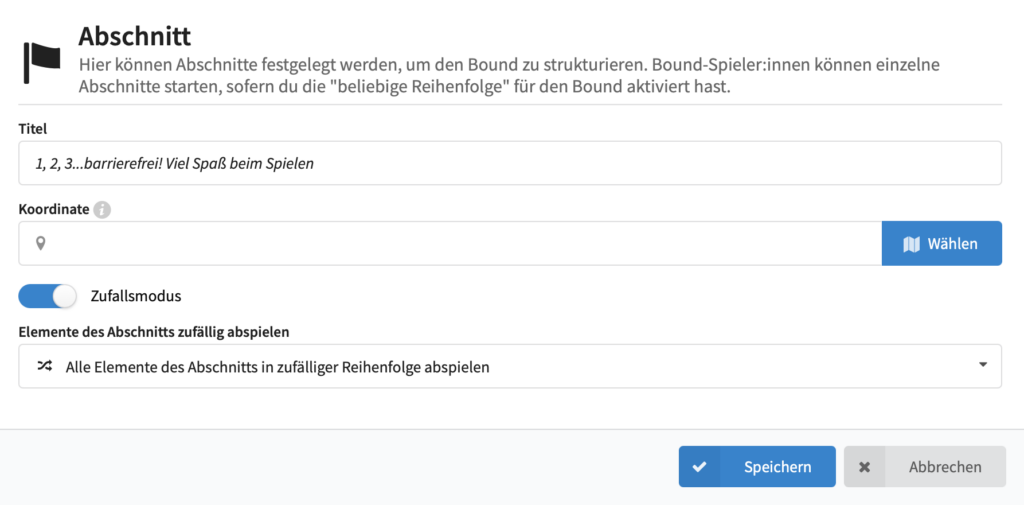Click into the Titel text field
The image size is (1024, 505).
pos(510,163)
